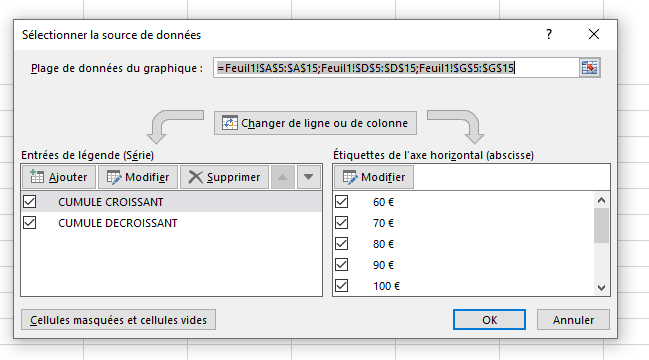Click Modifier for horizontal axis labels

click(374, 177)
